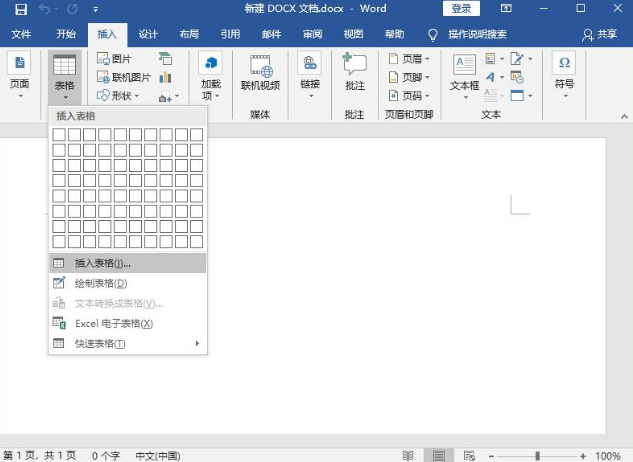Toggle print layout view in status bar
Viewport: 633px width, 462px height.
click(438, 455)
